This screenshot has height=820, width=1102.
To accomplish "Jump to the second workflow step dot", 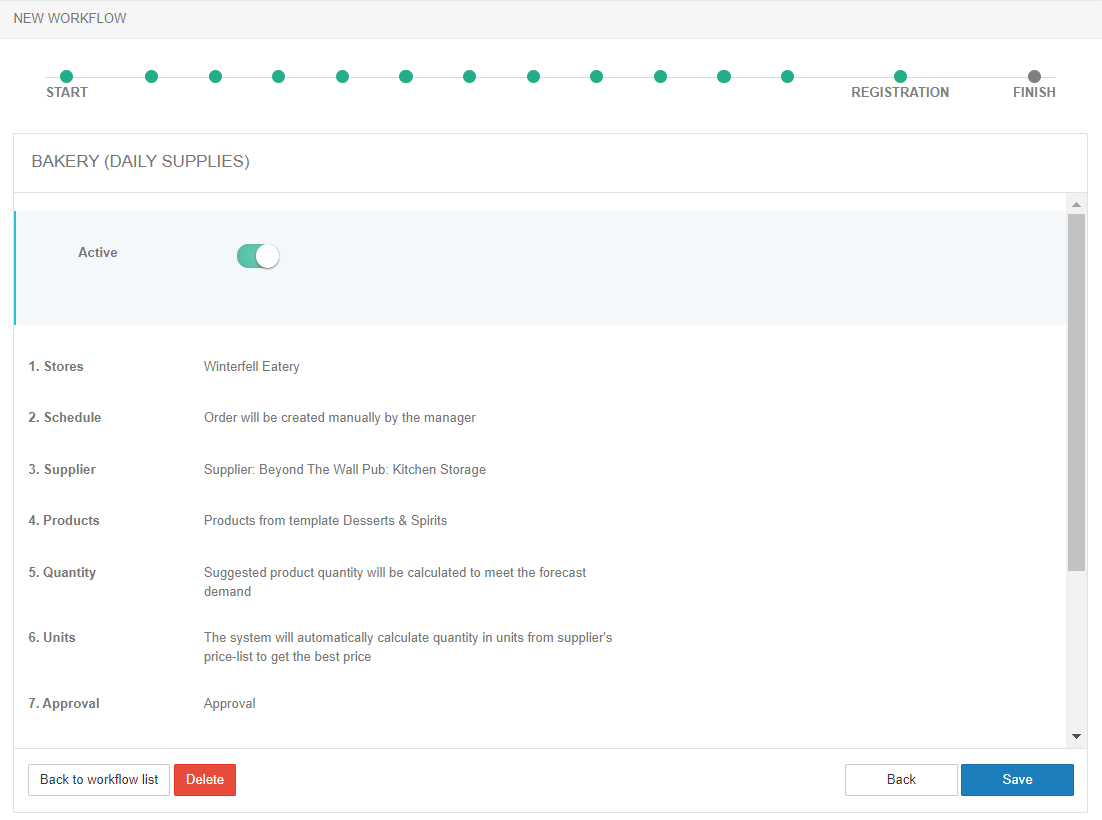I will 151,76.
